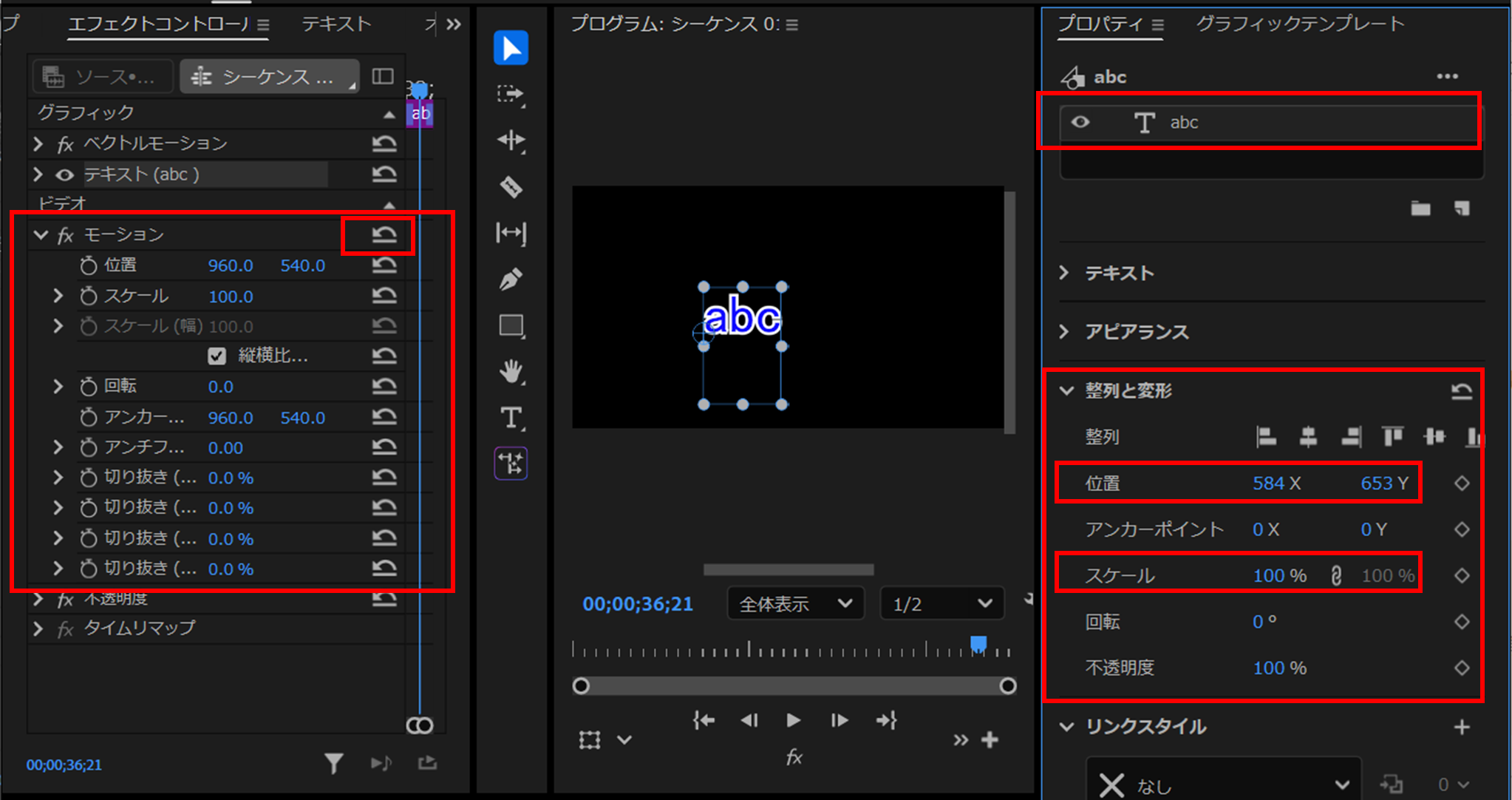Select the Pen tool in the monitor toolbar

(511, 279)
